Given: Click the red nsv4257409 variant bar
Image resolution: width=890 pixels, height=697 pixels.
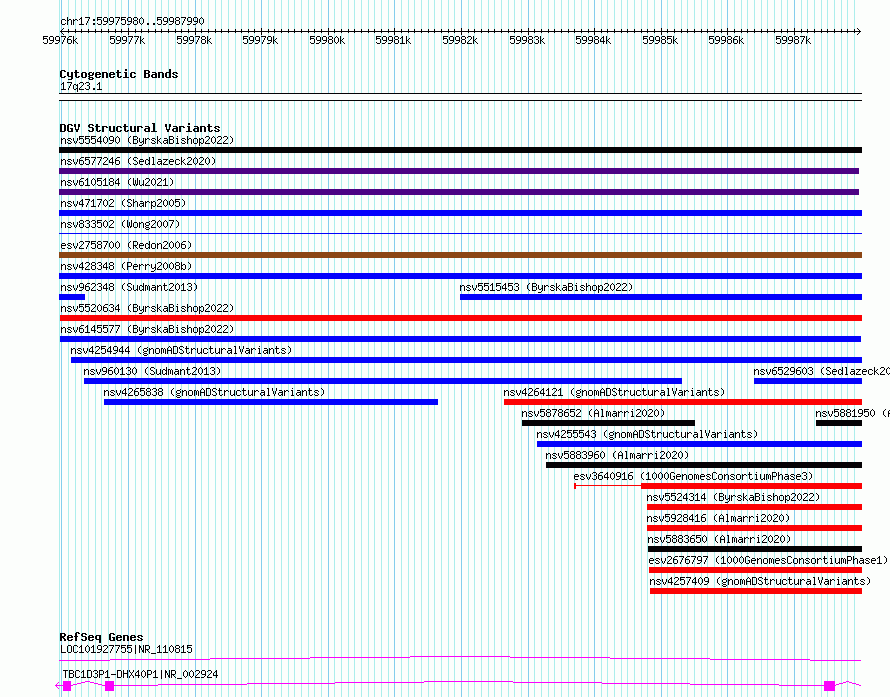Looking at the screenshot, I should (755, 591).
